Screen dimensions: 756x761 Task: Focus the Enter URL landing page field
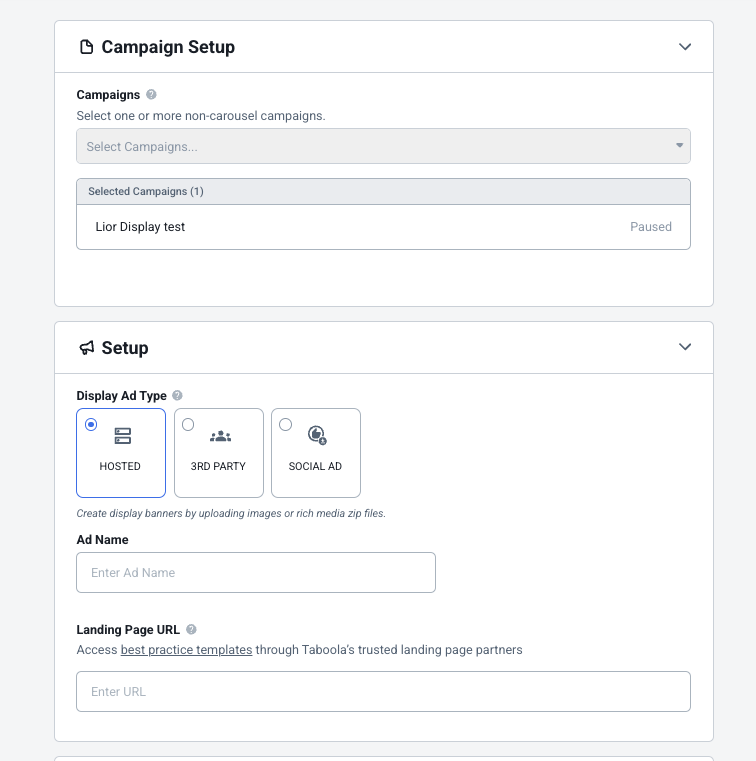[x=383, y=692]
